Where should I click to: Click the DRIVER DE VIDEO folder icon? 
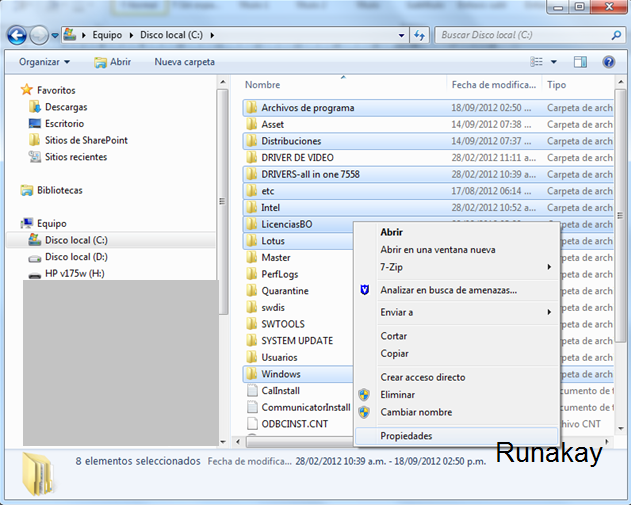(252, 157)
